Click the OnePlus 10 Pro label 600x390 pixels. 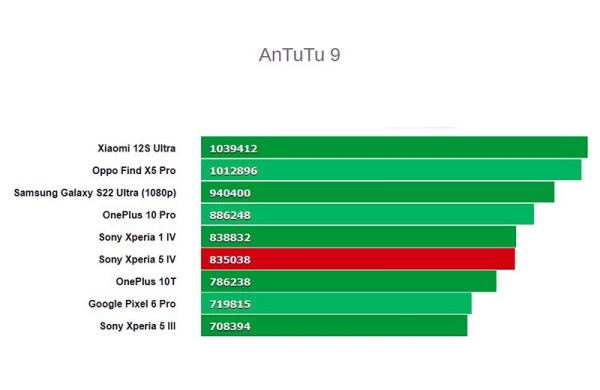[x=139, y=215]
